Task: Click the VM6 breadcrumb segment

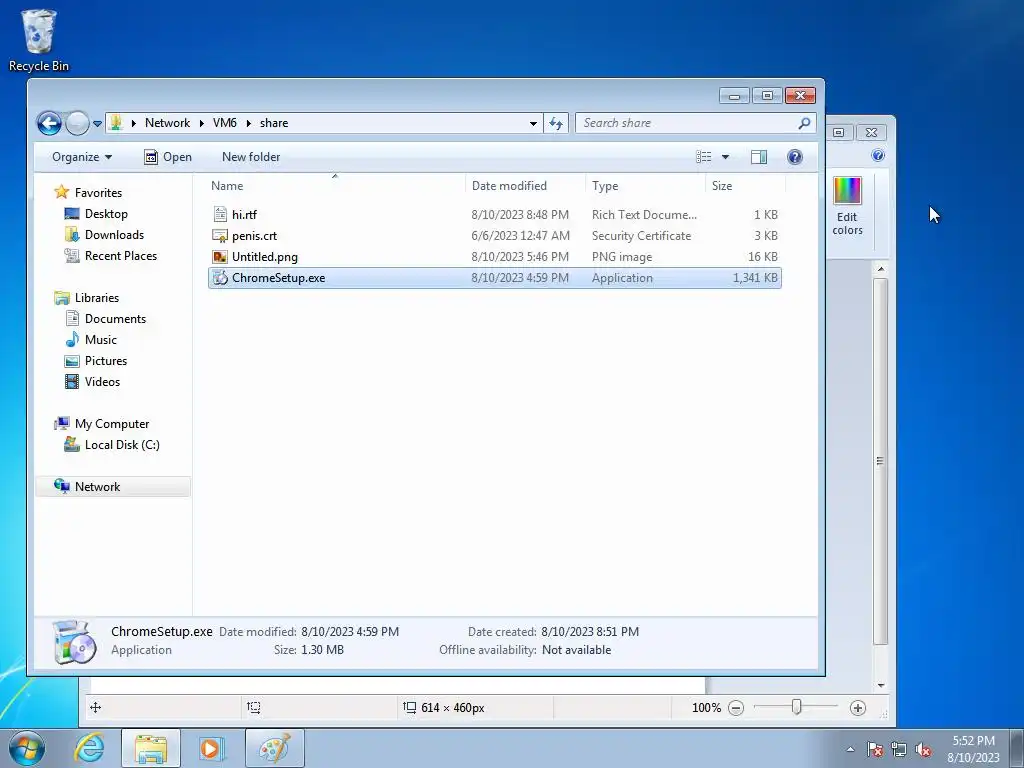Action: [x=225, y=123]
